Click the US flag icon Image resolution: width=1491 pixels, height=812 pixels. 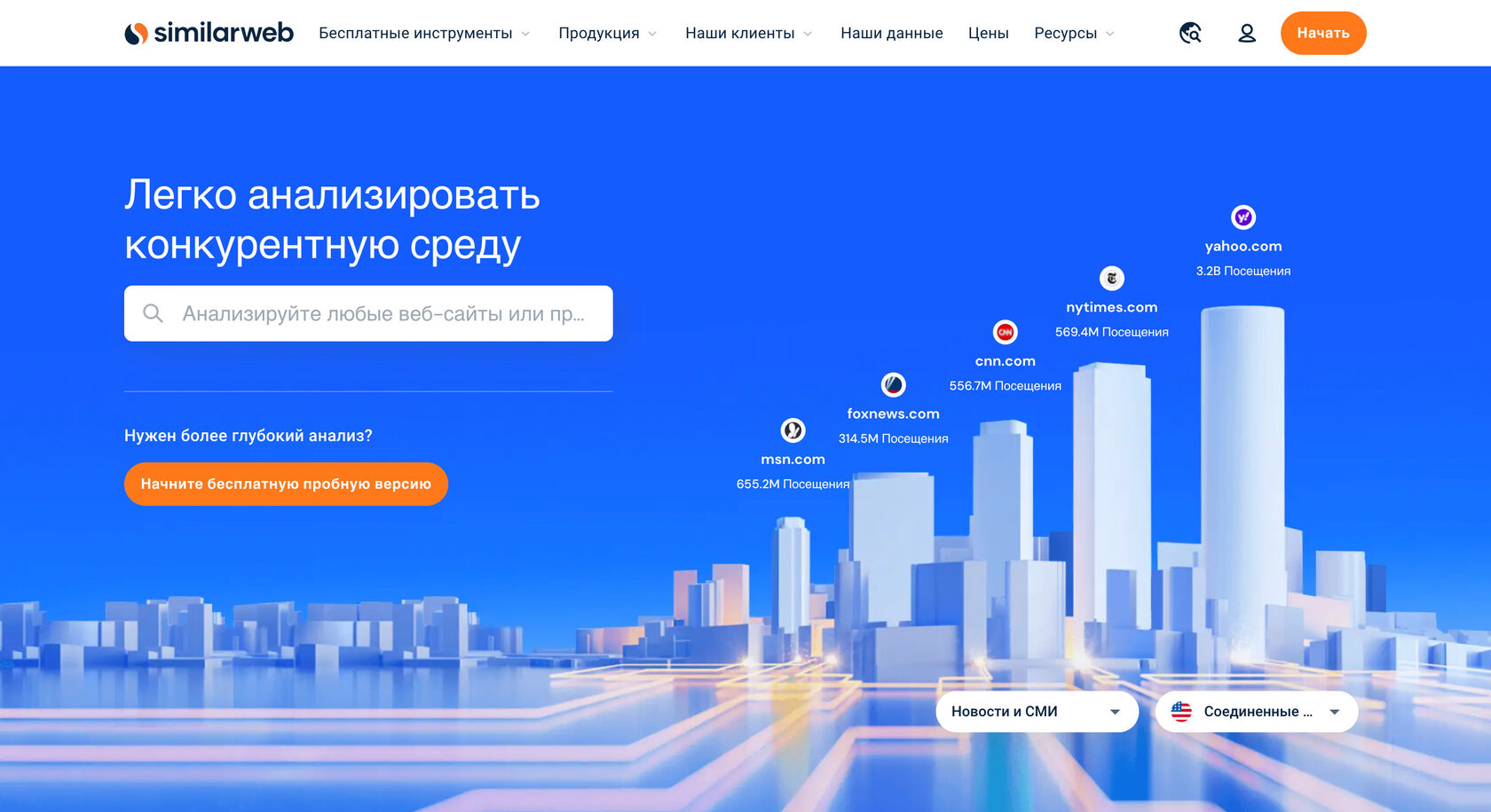coord(1181,711)
